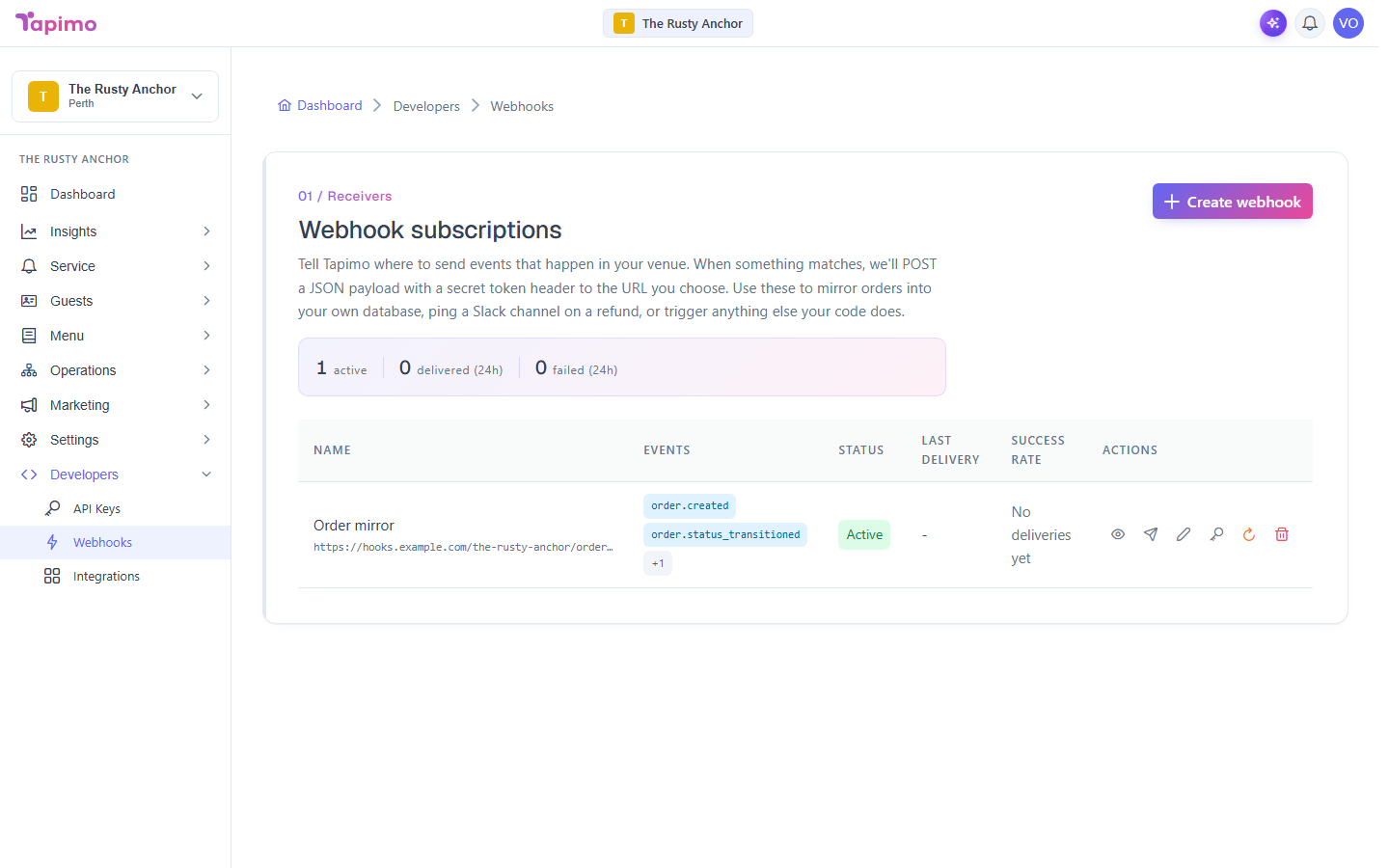Click the Integrations grid icon
The height and width of the screenshot is (868, 1389).
52,576
